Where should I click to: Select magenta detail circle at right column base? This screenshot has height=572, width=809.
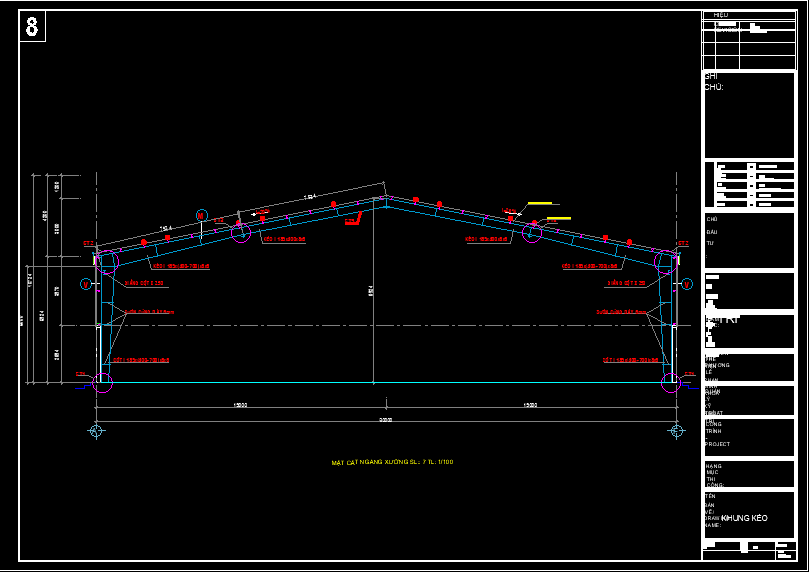(671, 383)
